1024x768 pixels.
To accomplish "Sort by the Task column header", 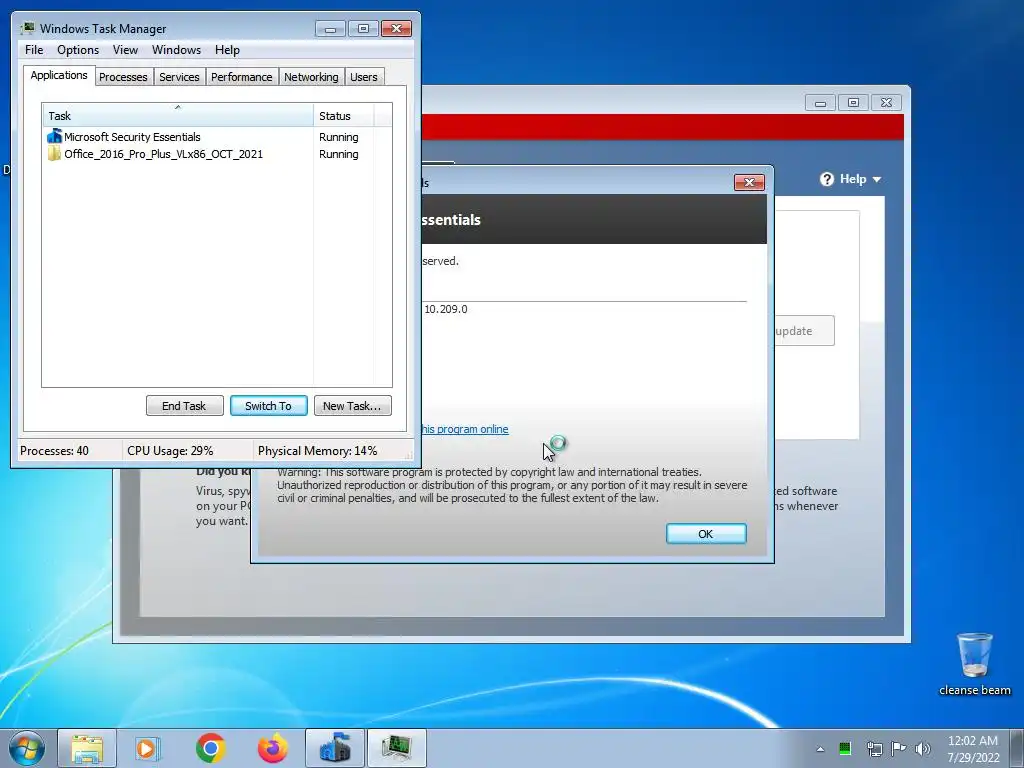I will (178, 116).
